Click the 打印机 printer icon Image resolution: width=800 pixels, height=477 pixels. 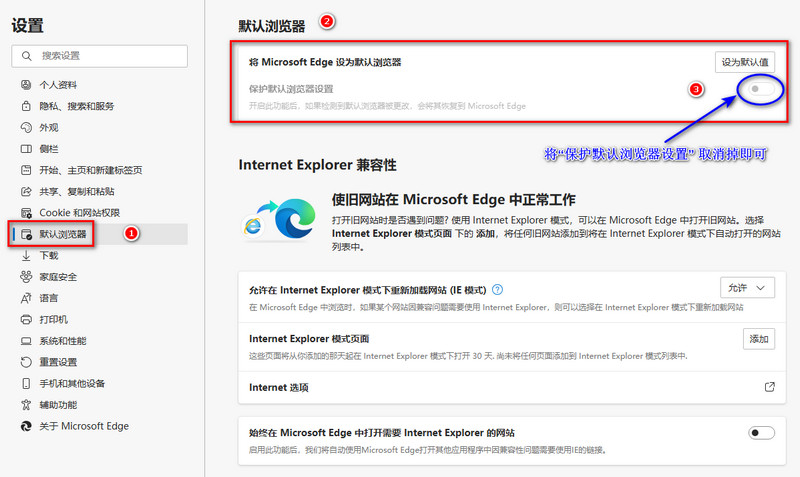[26, 320]
